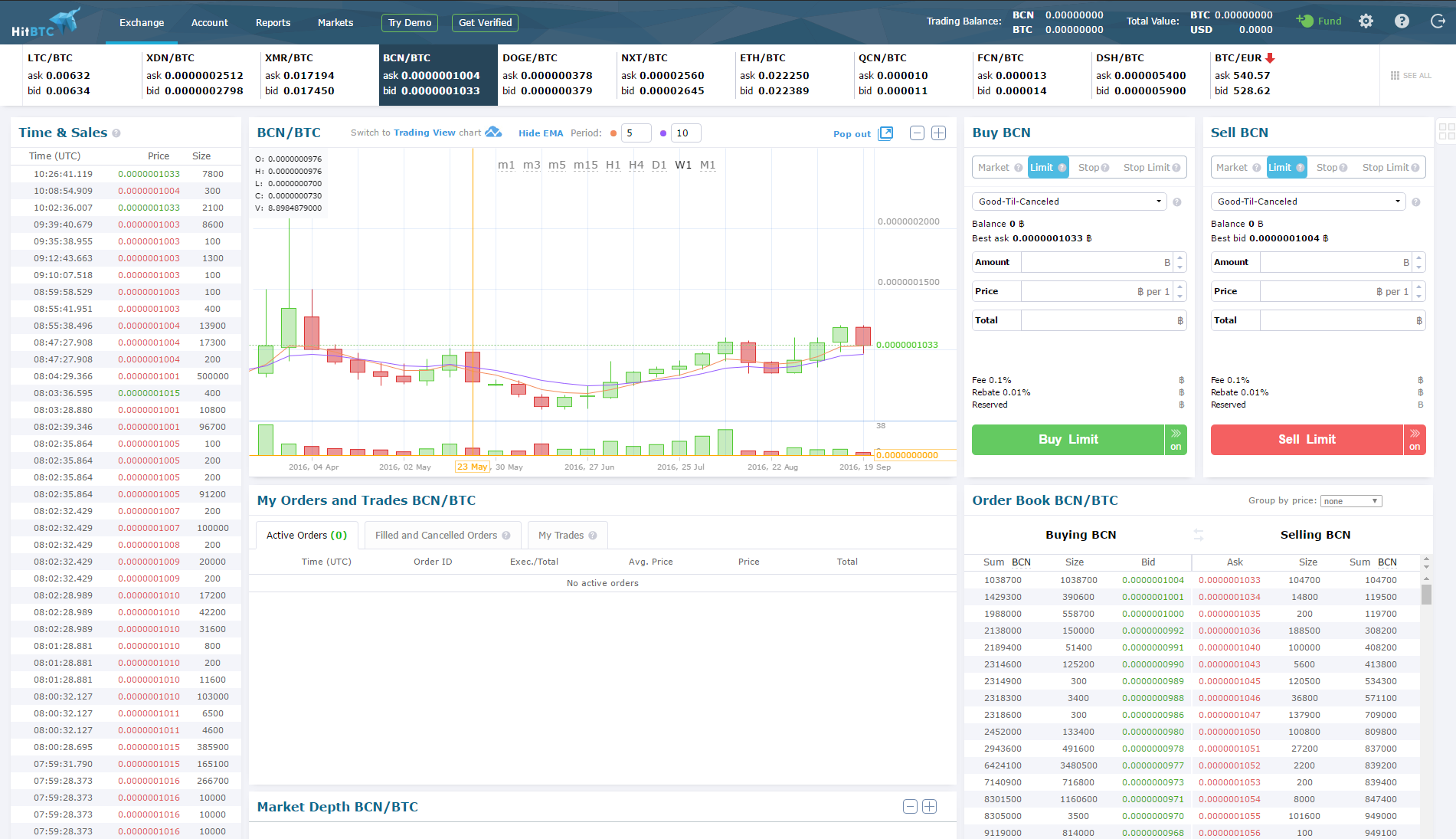
Task: Switch to Filled and Cancelled Orders tab
Action: [x=442, y=536]
